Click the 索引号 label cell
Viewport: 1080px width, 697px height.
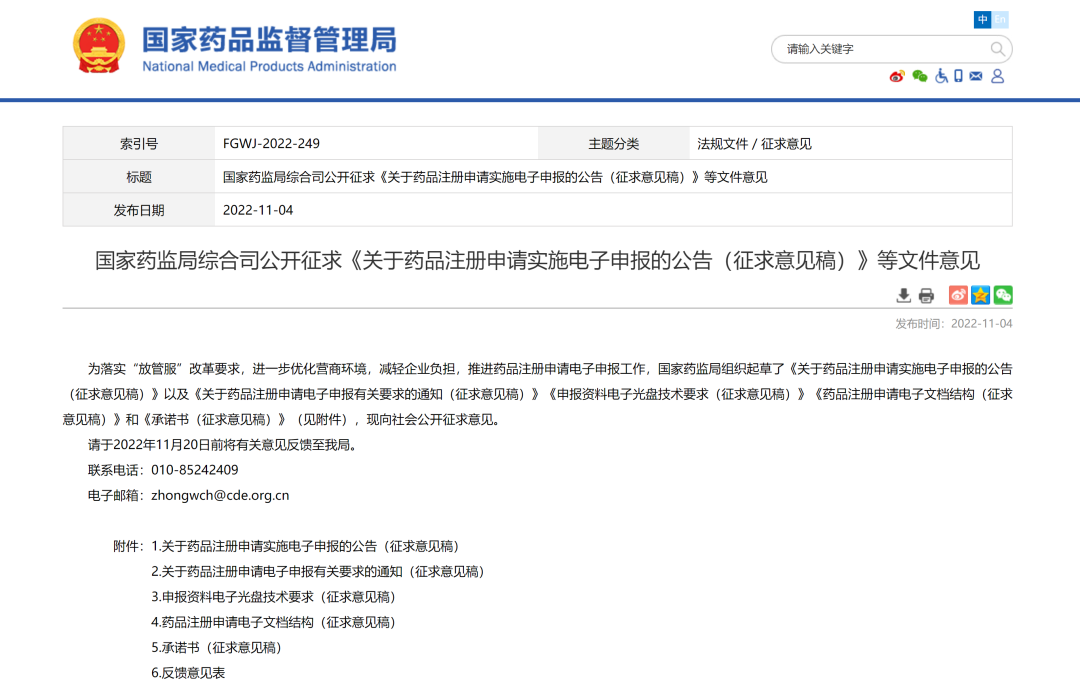(x=138, y=143)
